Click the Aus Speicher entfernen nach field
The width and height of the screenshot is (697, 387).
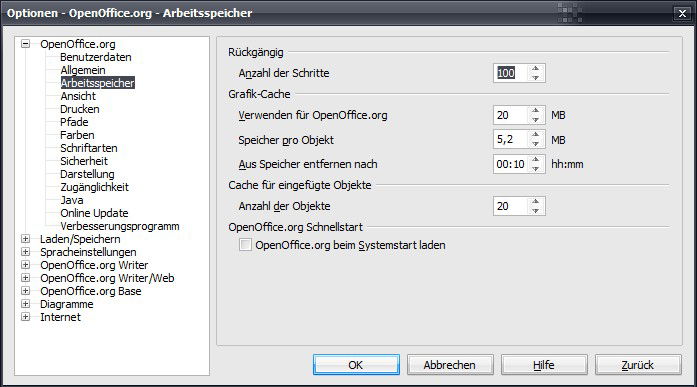511,164
